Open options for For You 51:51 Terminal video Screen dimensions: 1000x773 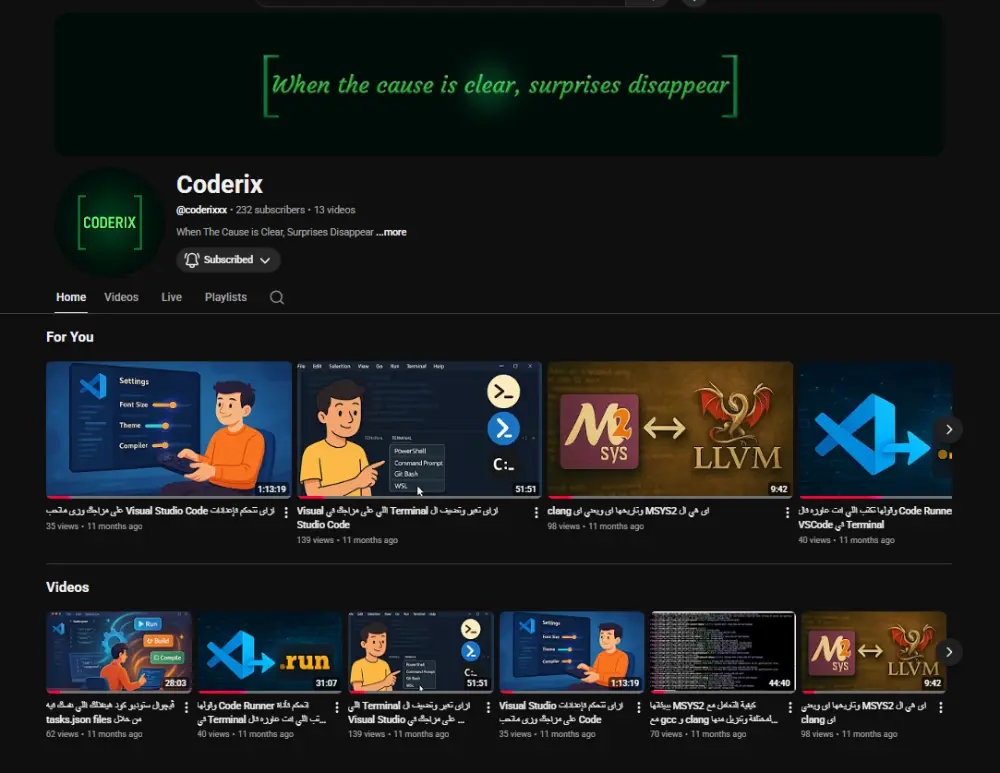coord(536,512)
